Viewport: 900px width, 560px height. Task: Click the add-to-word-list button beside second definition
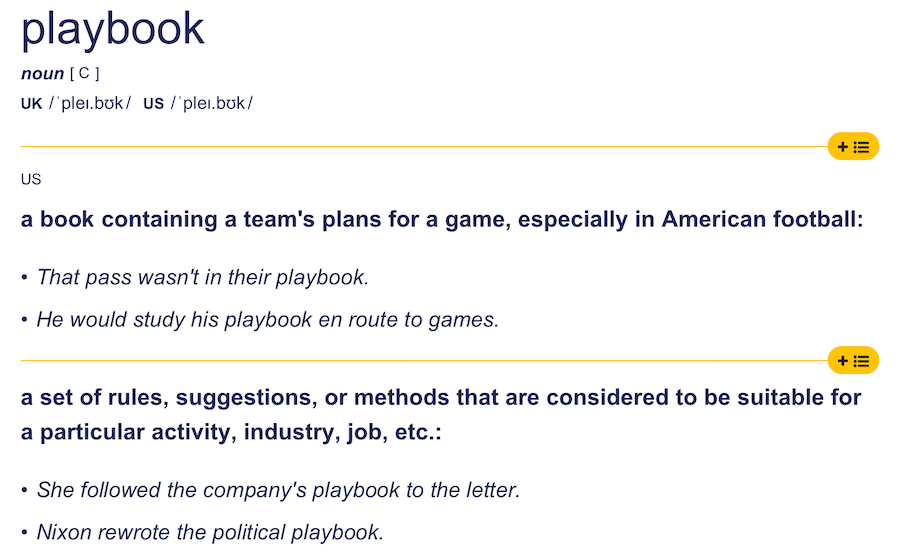pyautogui.click(x=853, y=360)
